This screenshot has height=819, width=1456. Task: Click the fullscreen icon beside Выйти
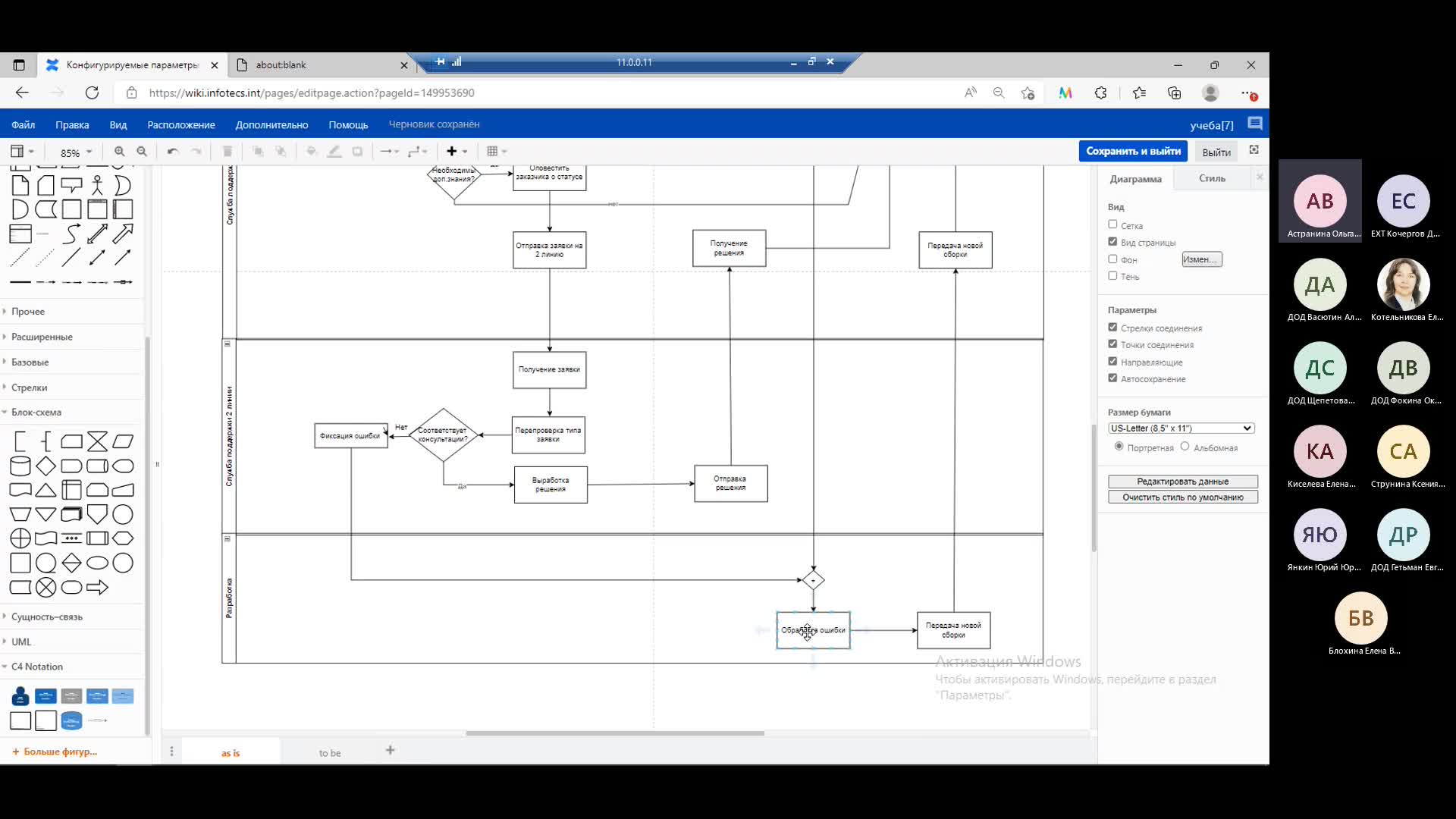click(1254, 150)
